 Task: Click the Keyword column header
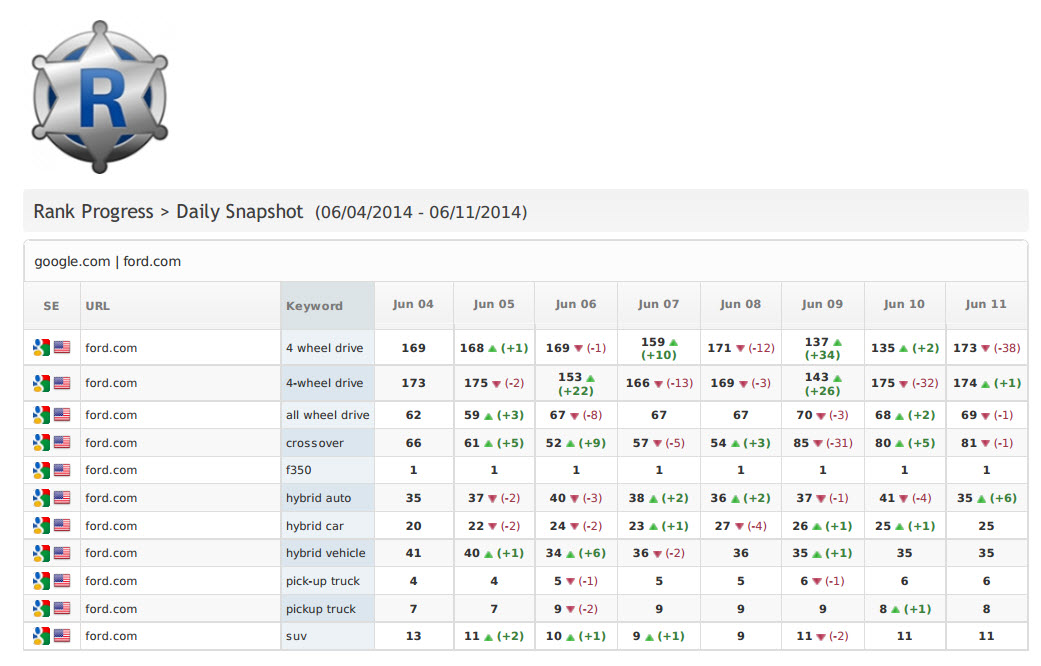(x=327, y=305)
